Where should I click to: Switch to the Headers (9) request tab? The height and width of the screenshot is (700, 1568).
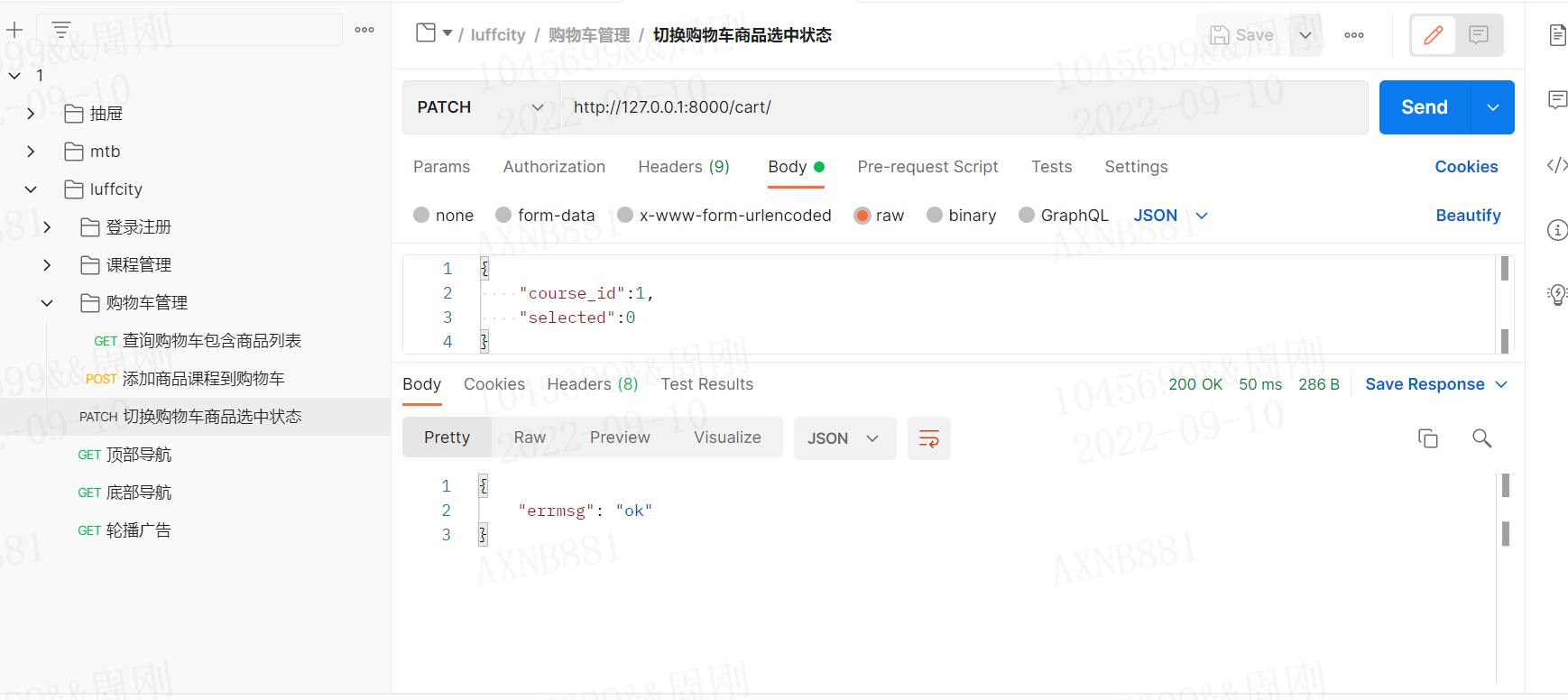(684, 167)
